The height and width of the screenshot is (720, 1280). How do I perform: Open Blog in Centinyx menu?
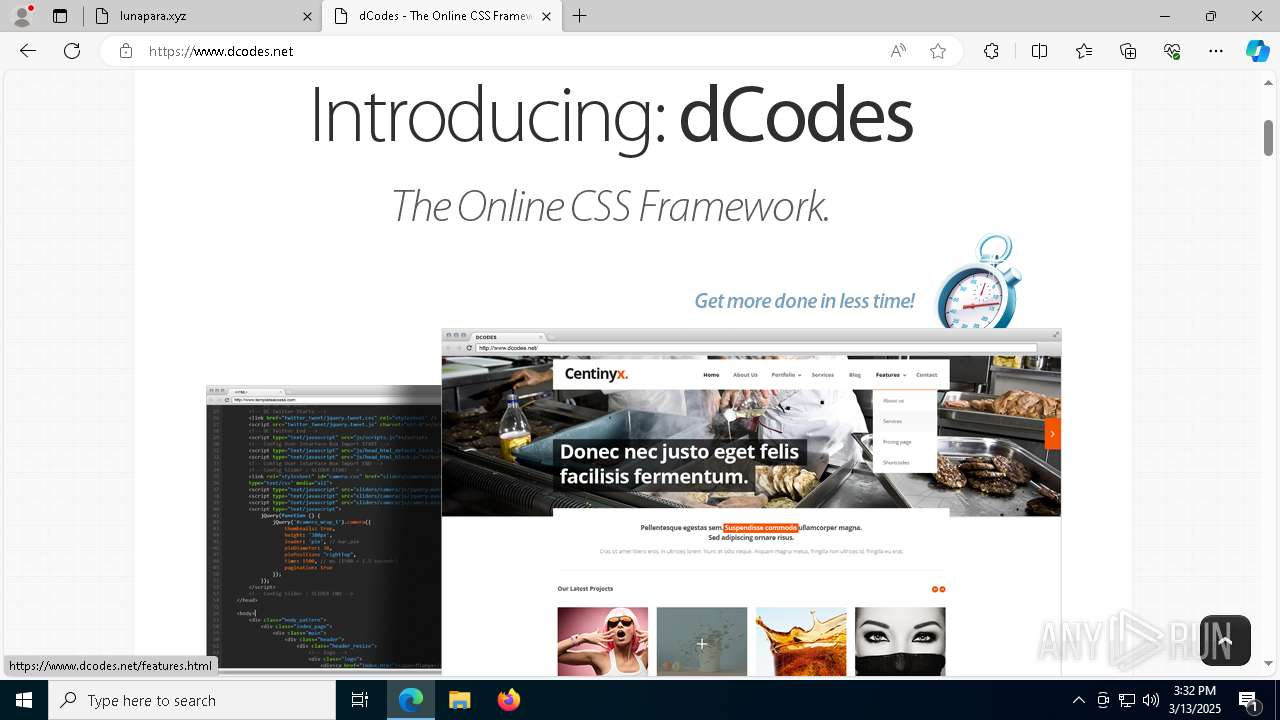point(855,375)
